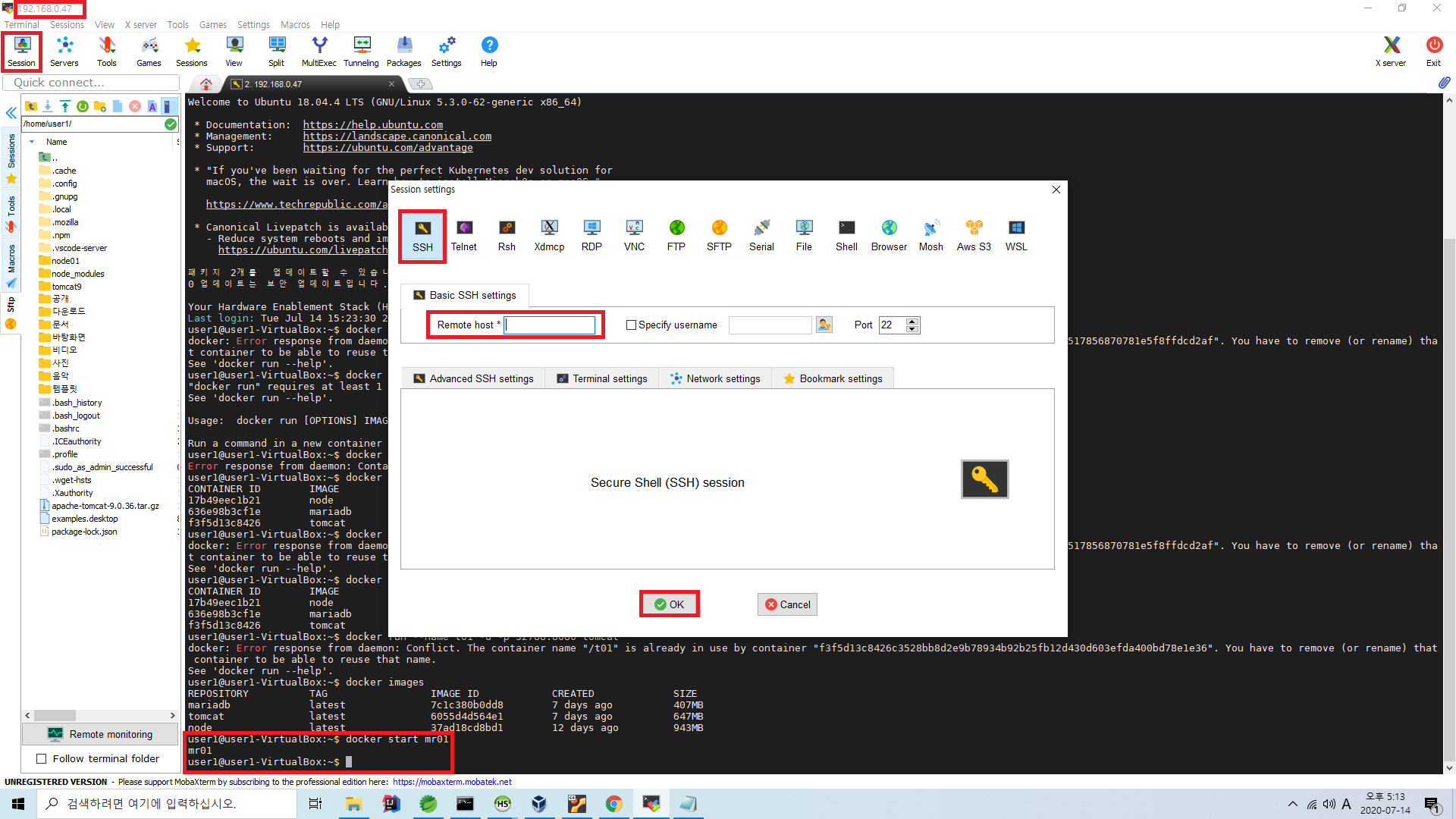Open the Macros menu
Viewport: 1456px width, 819px height.
point(295,24)
